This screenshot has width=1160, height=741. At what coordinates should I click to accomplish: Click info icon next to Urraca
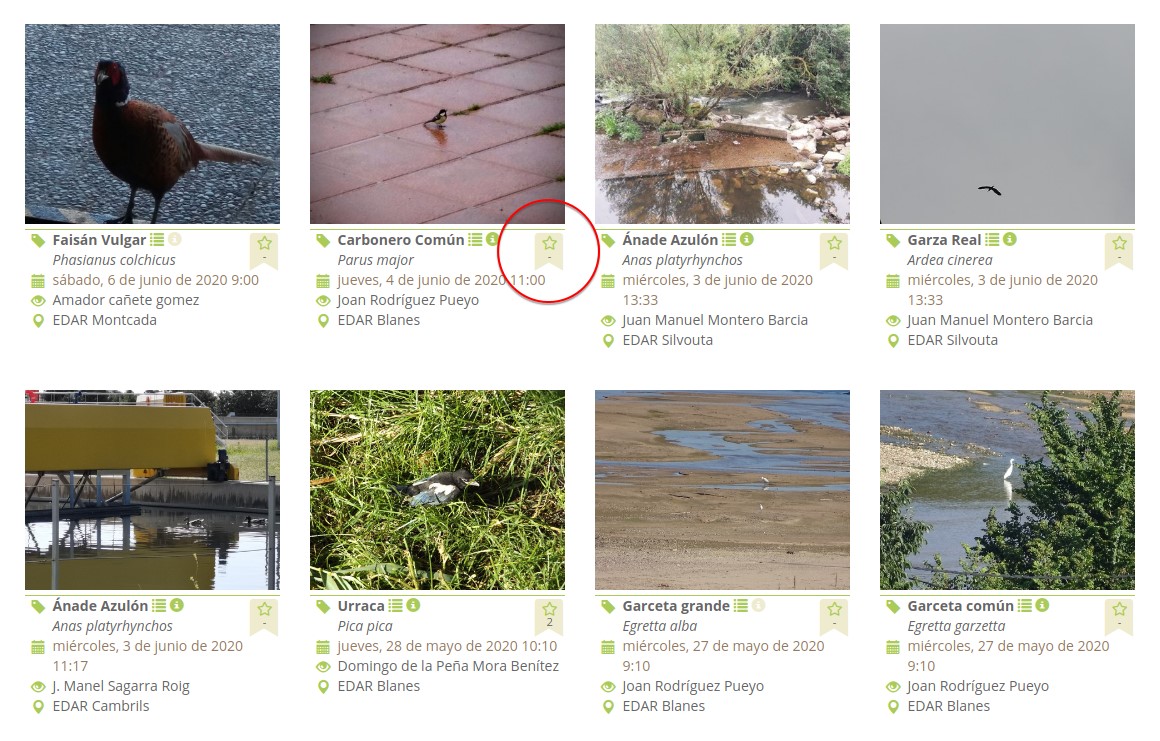coord(414,605)
